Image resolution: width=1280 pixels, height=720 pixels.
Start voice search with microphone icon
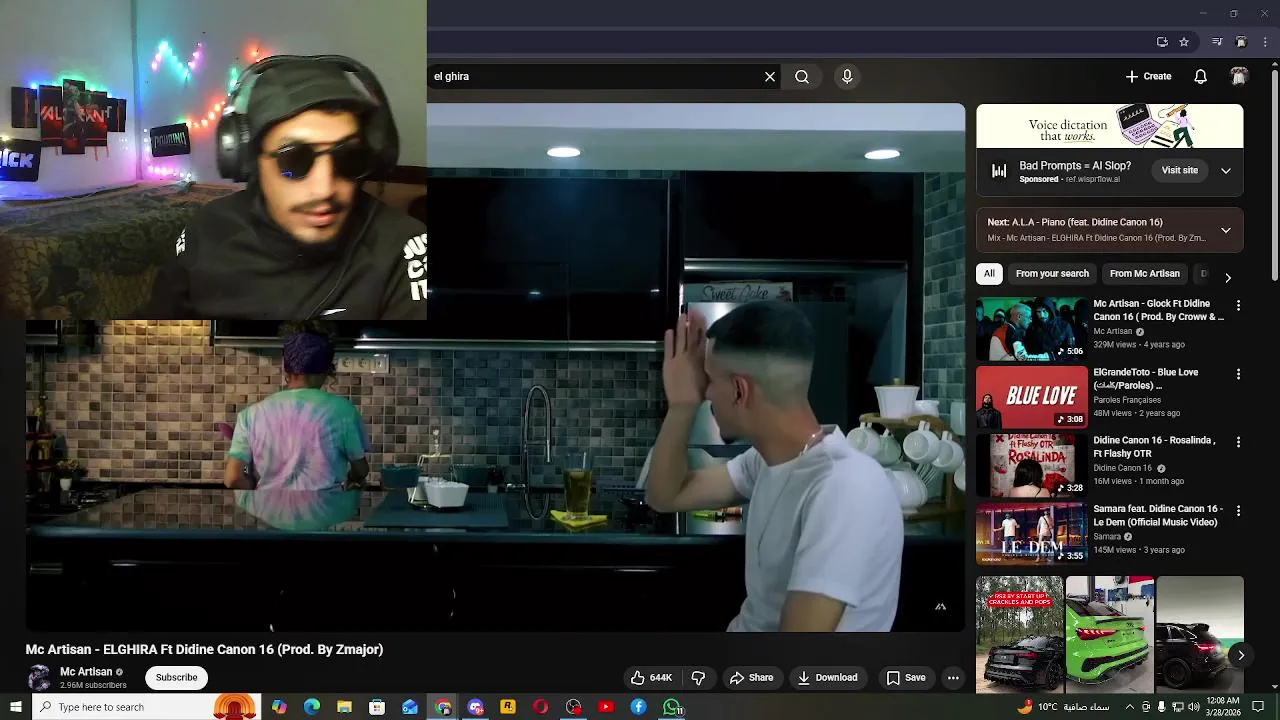pyautogui.click(x=847, y=76)
